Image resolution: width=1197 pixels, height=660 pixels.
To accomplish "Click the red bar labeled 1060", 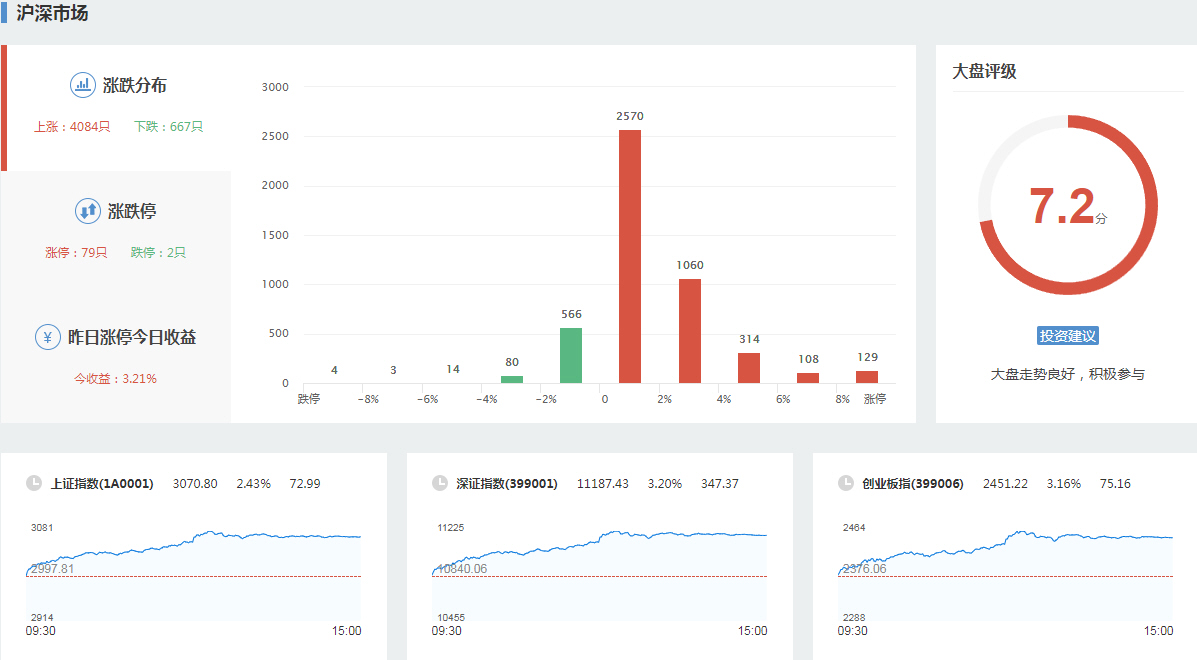I will tap(690, 331).
